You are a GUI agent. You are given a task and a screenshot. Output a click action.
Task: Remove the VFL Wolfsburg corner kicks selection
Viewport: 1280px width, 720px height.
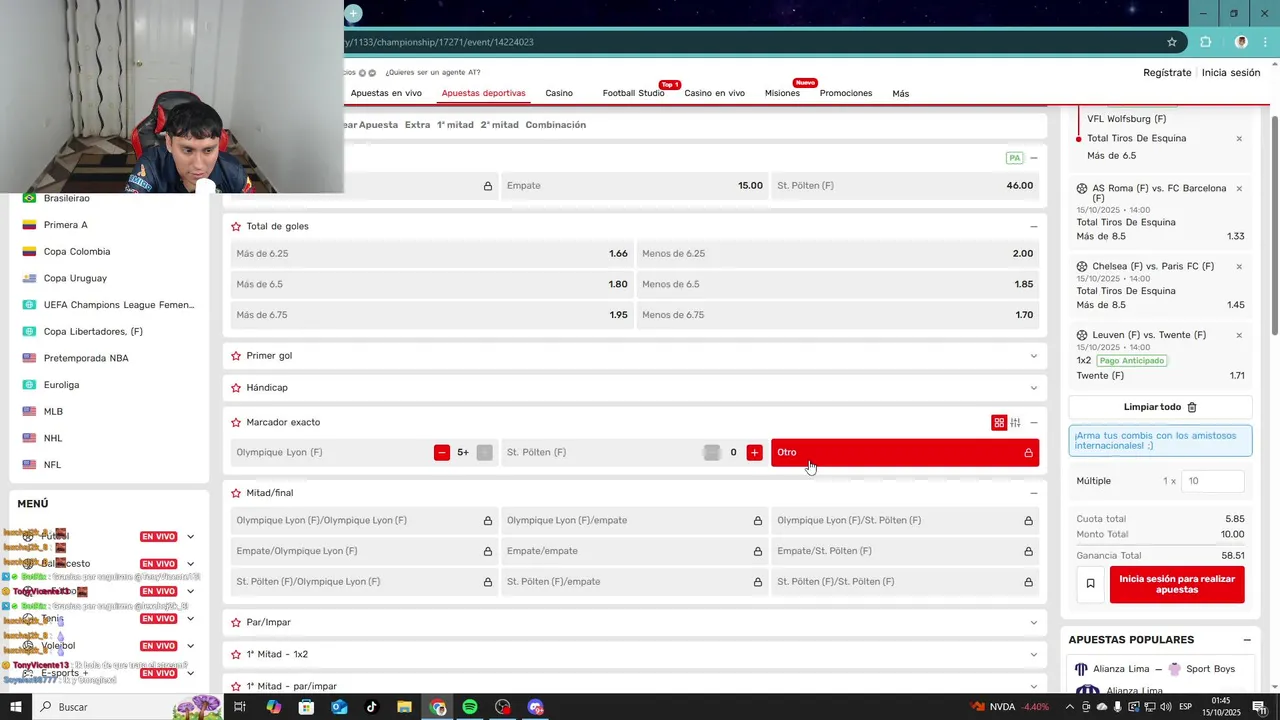click(x=1239, y=139)
